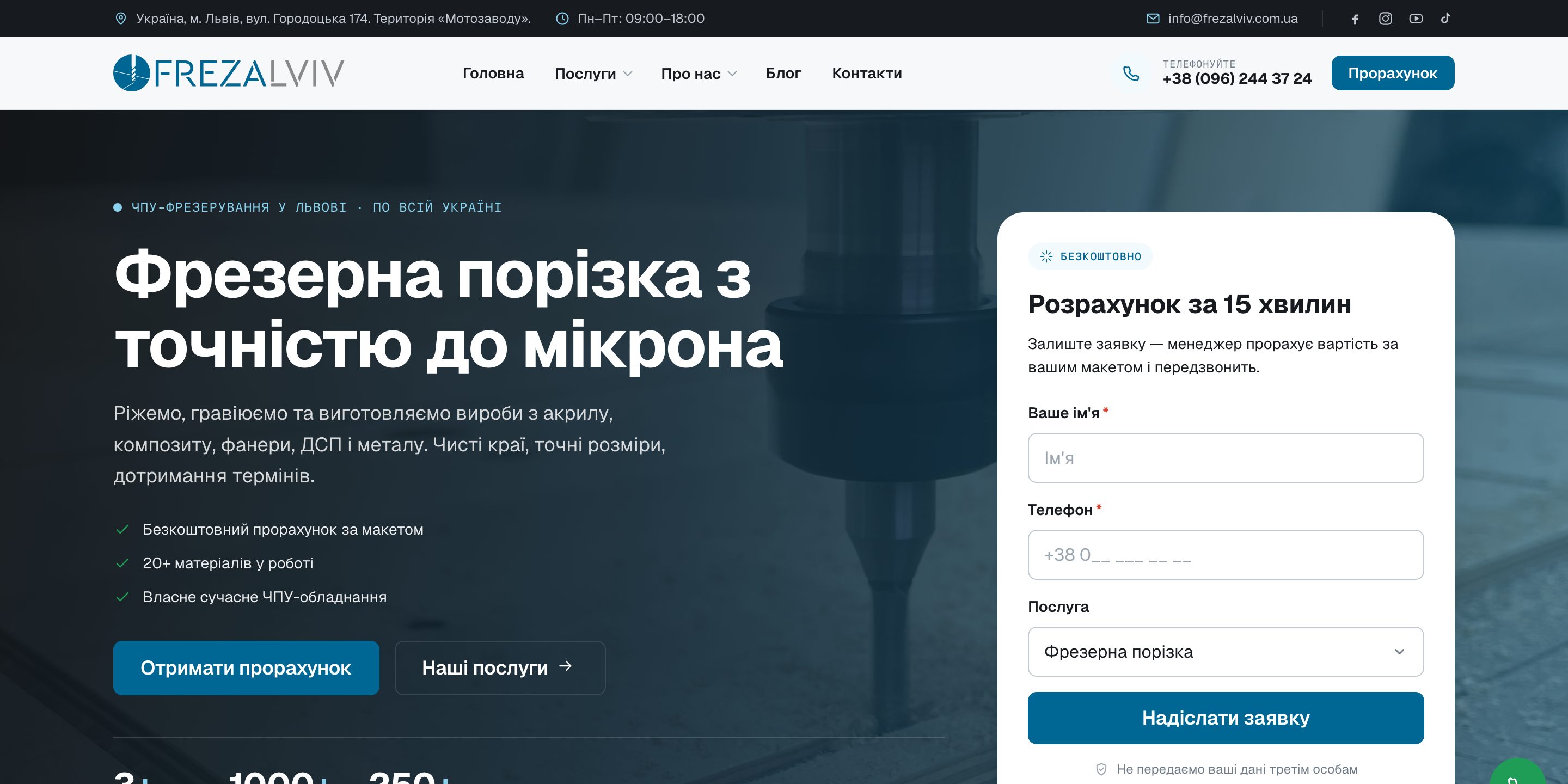Click the envelope email icon
The image size is (1568, 784).
[x=1153, y=19]
